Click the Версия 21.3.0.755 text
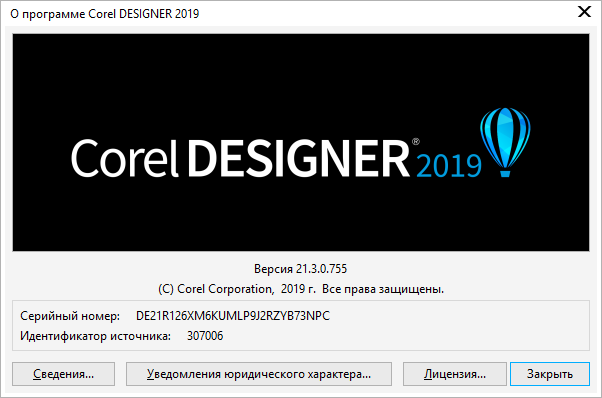 pyautogui.click(x=301, y=269)
